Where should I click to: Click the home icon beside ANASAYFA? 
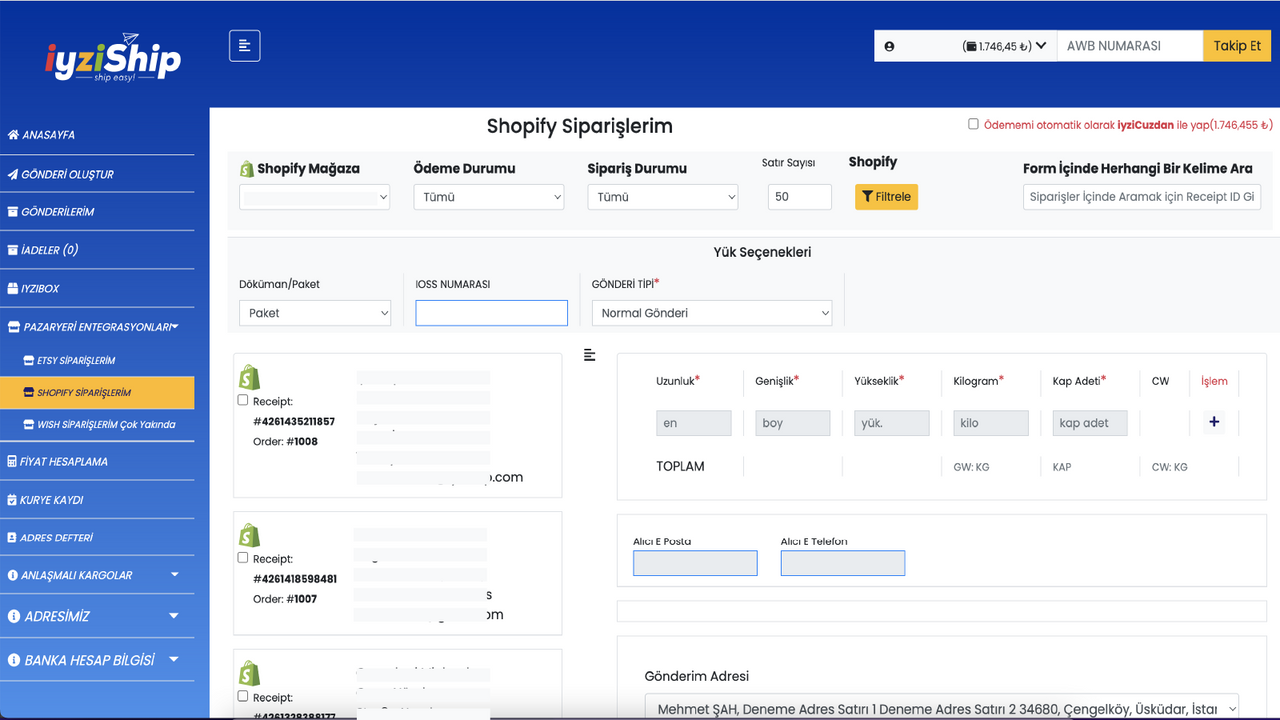(x=13, y=135)
